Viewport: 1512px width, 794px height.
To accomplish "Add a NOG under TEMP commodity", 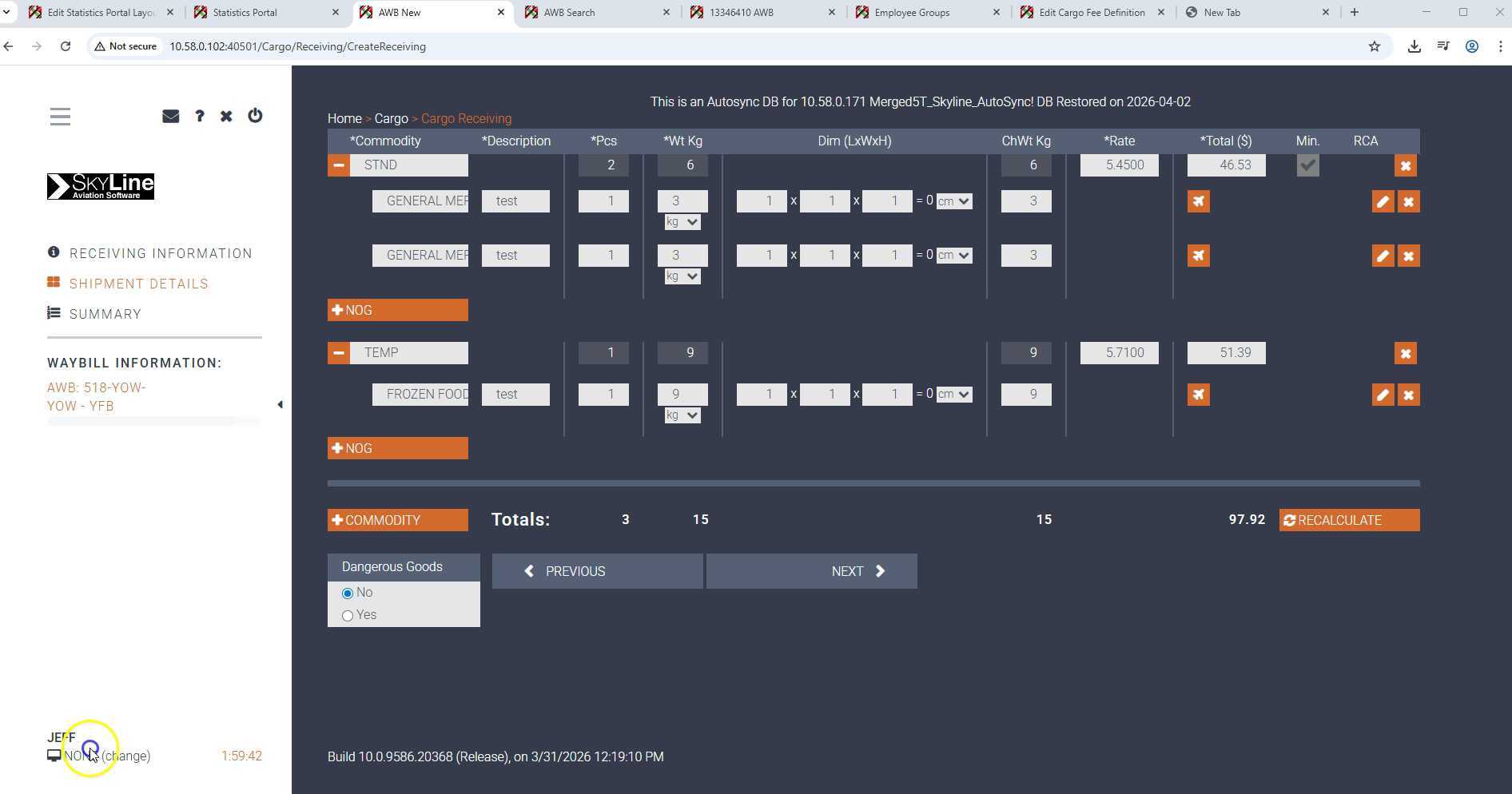I will pyautogui.click(x=398, y=448).
